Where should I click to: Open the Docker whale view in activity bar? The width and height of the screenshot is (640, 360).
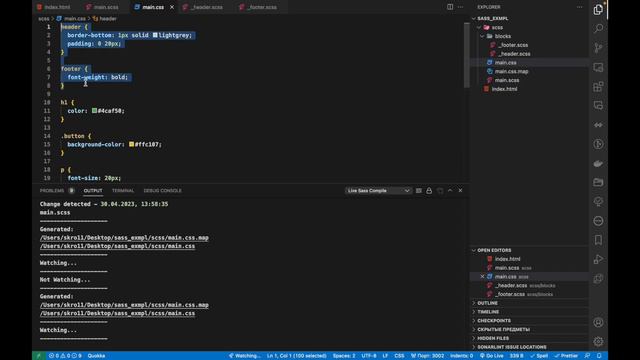click(x=598, y=163)
